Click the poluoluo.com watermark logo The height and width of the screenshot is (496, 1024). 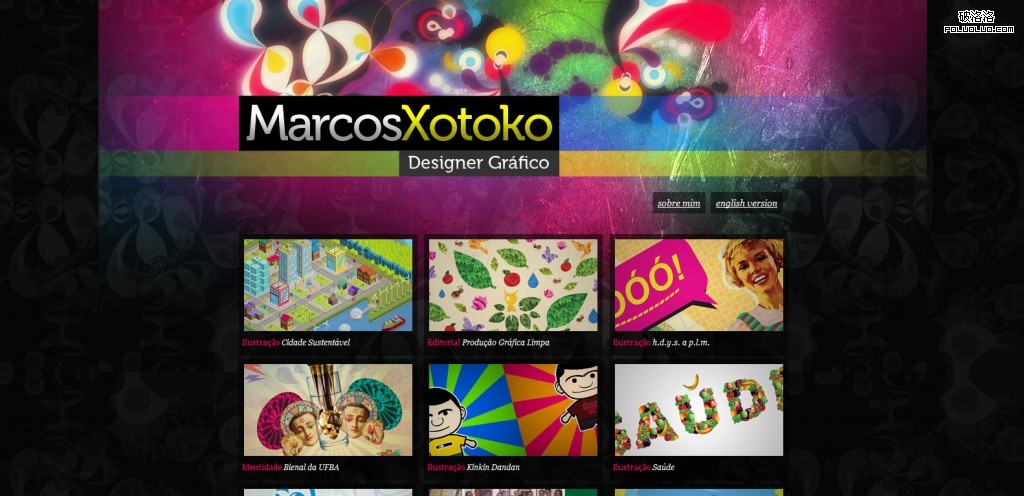tap(978, 22)
